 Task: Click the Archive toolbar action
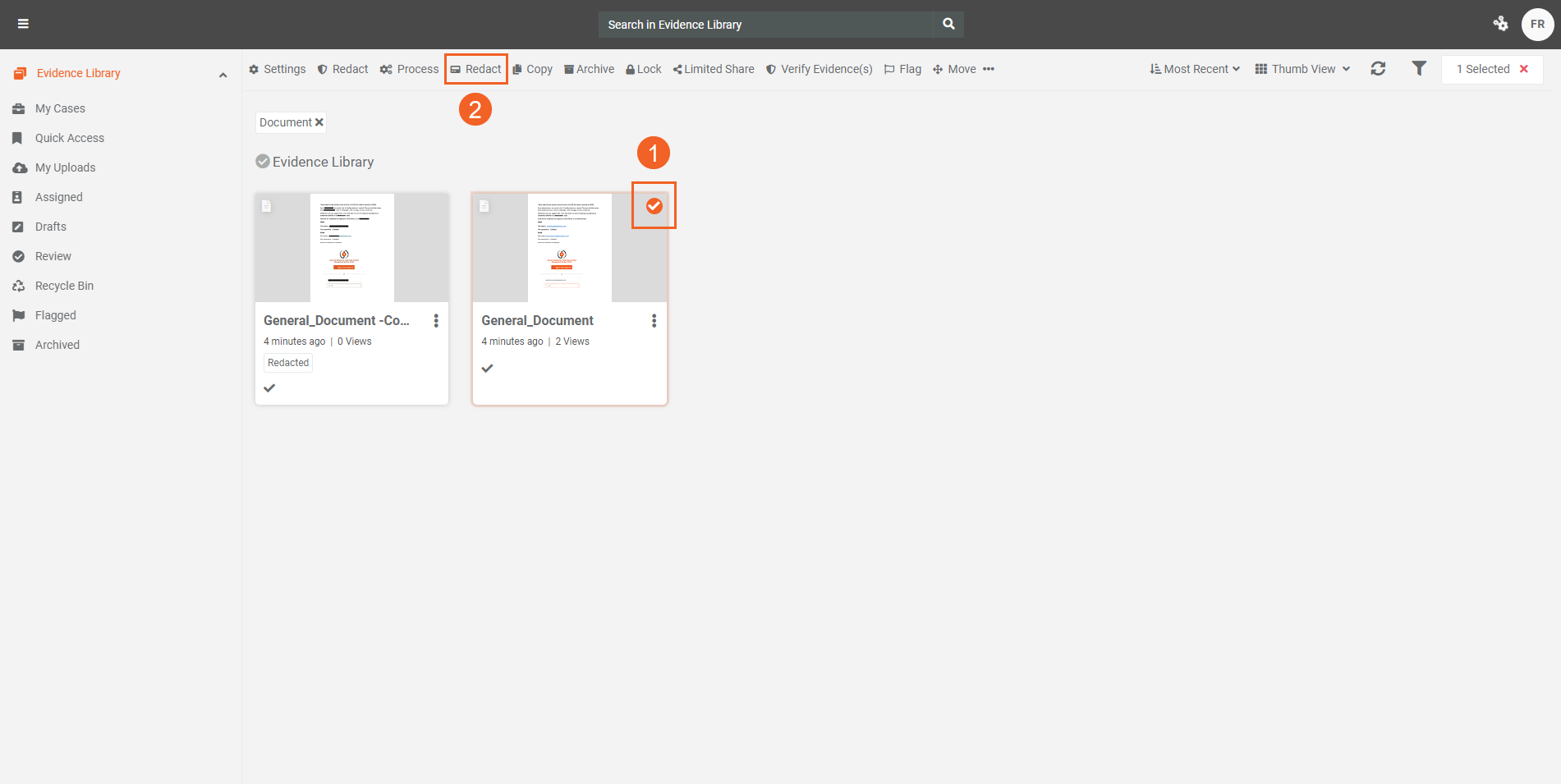click(x=589, y=69)
